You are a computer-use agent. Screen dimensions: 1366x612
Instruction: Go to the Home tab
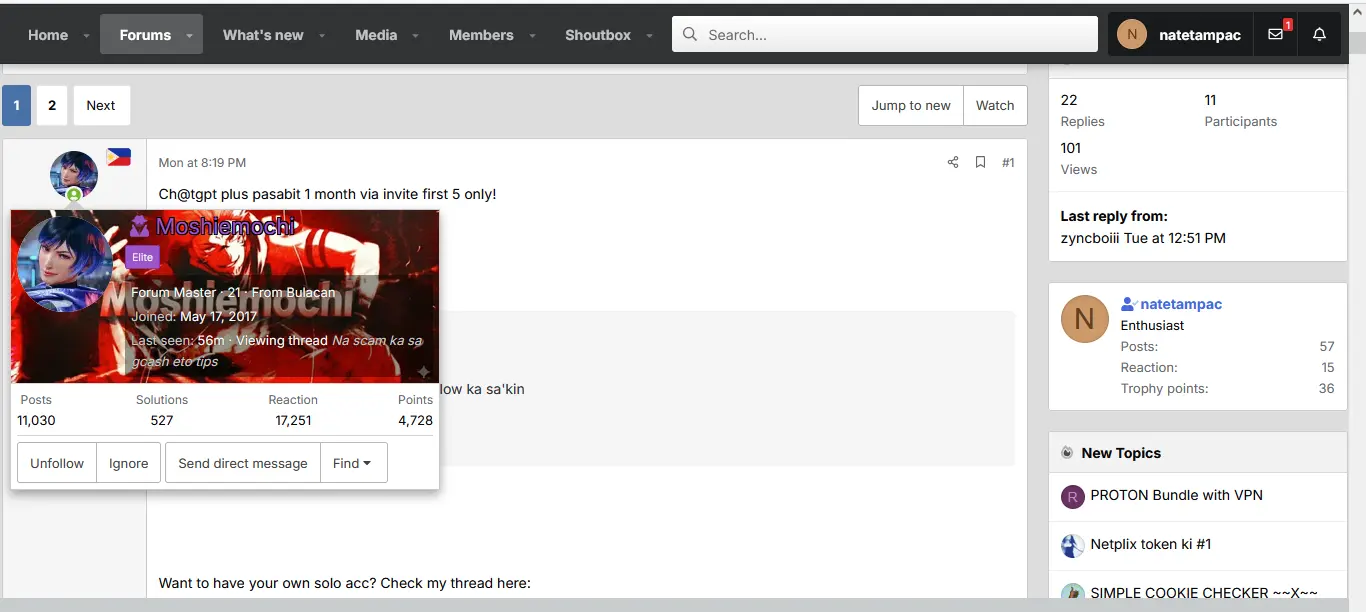tap(48, 35)
